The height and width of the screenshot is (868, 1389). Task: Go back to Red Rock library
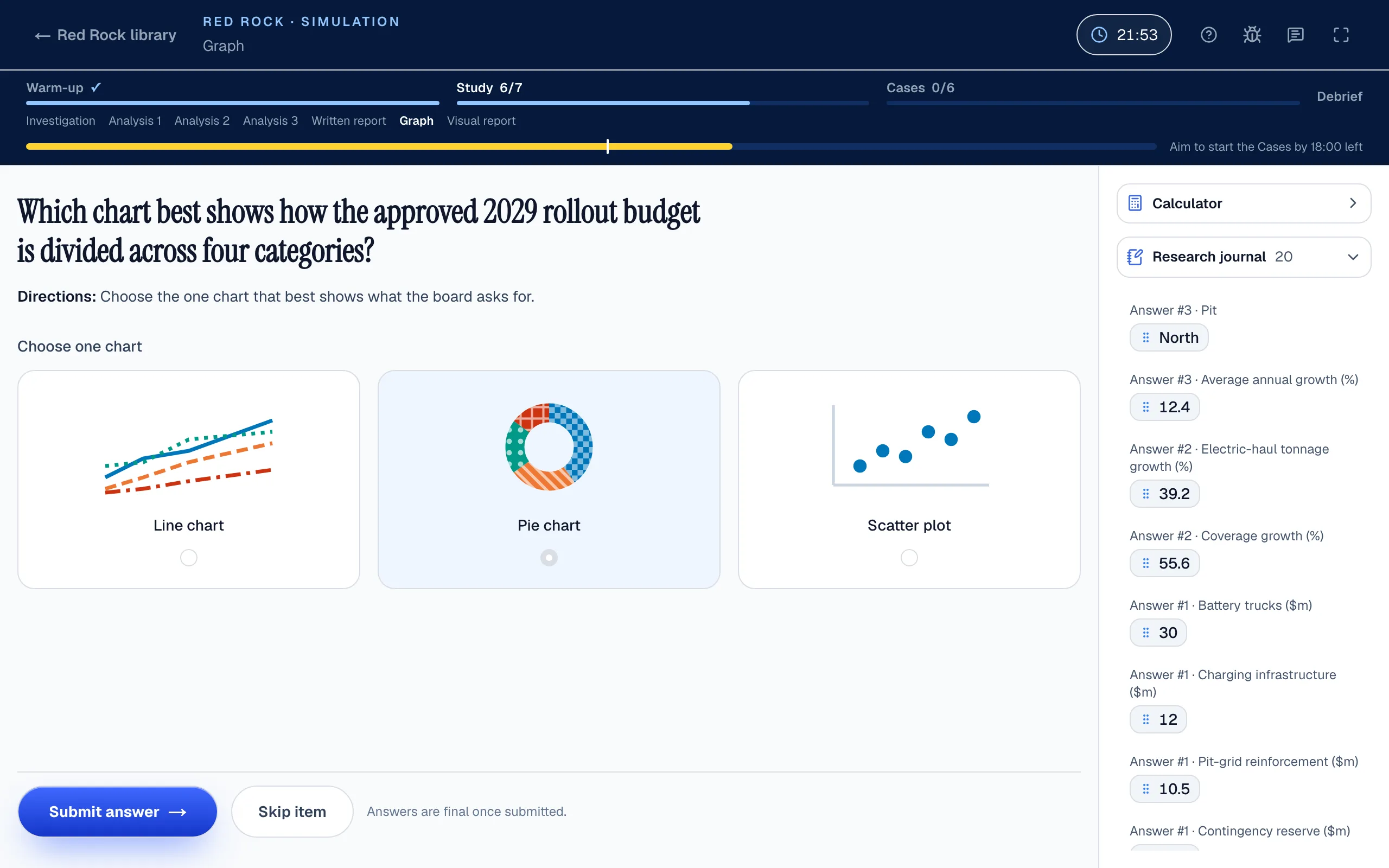(105, 35)
